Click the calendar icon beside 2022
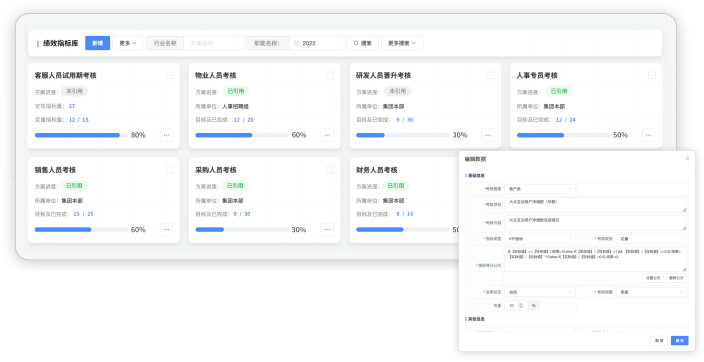Viewport: 704px width, 362px height. 297,43
